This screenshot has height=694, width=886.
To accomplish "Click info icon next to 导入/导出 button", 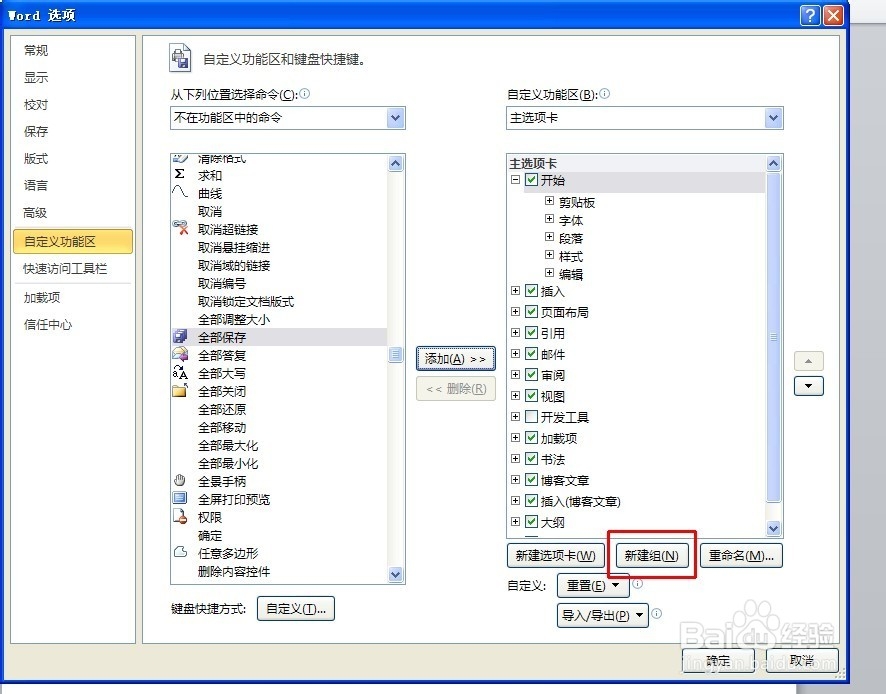I will pos(657,614).
